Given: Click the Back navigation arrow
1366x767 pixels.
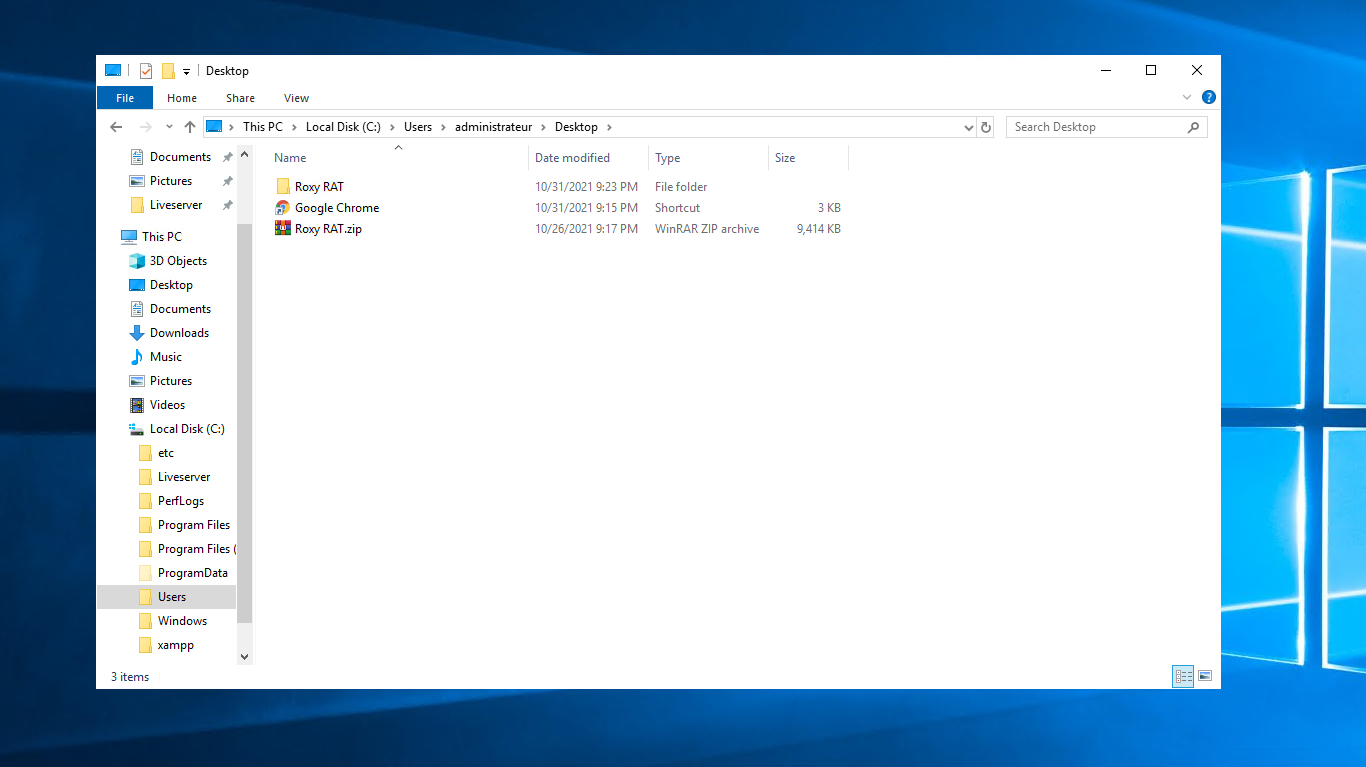Looking at the screenshot, I should tap(116, 127).
